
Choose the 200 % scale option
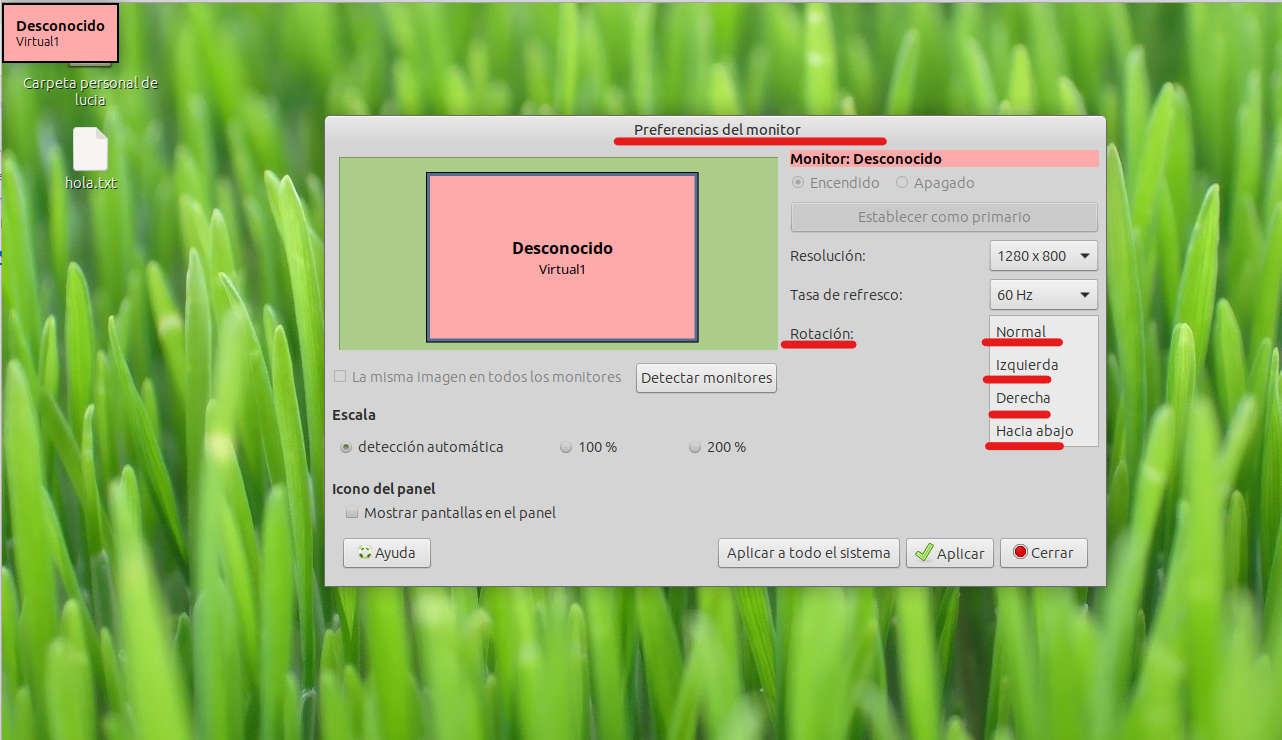(x=695, y=448)
